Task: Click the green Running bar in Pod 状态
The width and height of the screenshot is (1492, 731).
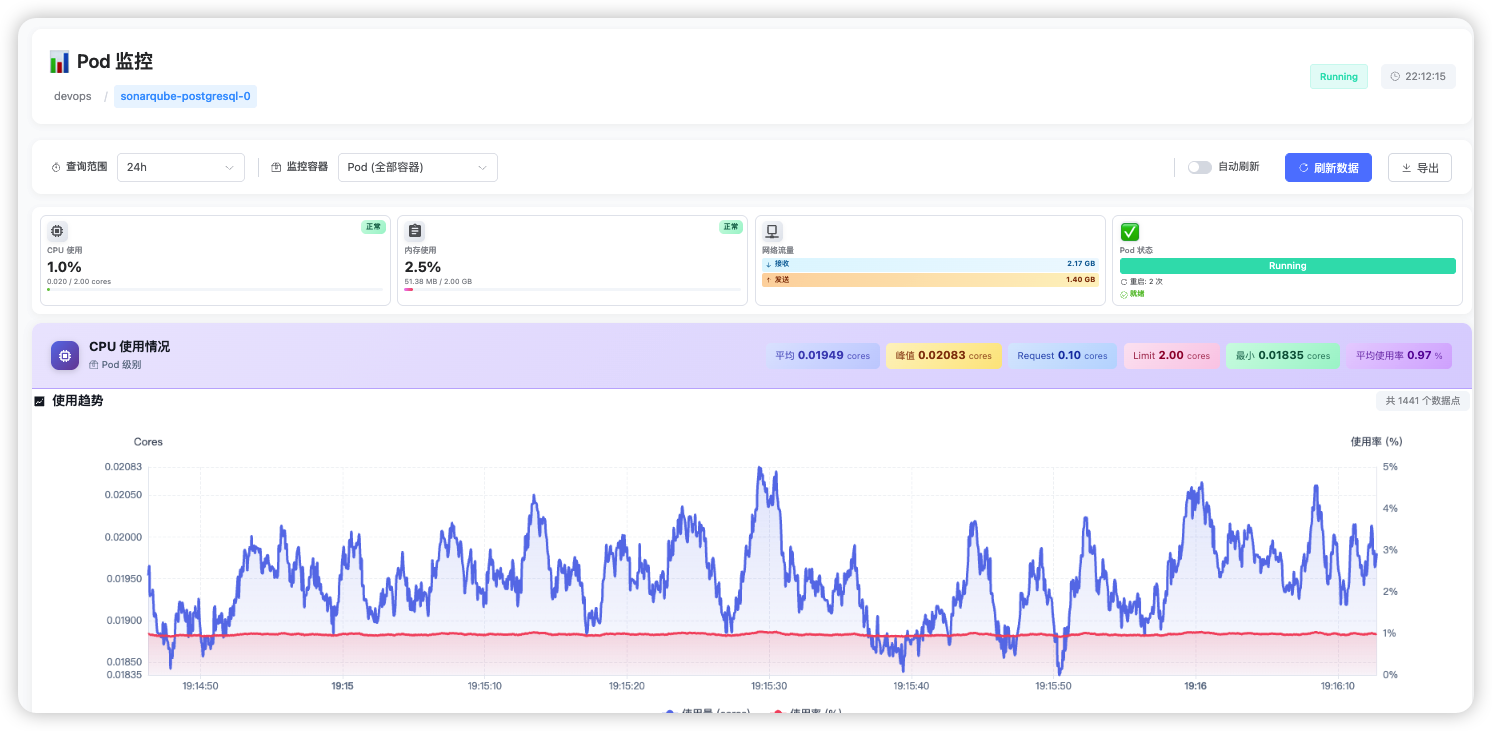Action: pyautogui.click(x=1287, y=266)
